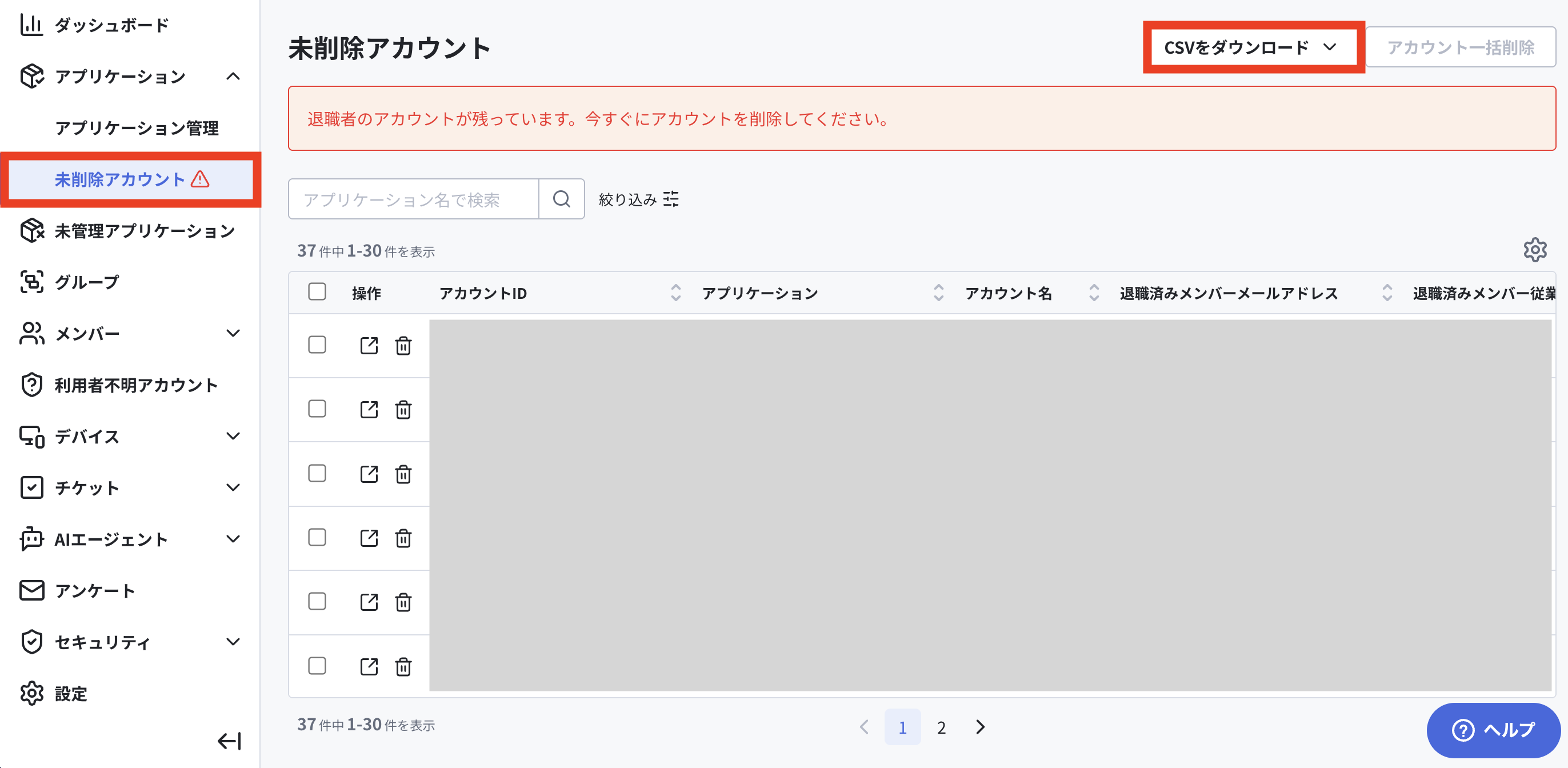Click the warning triangle beside 未削除アカウント
This screenshot has width=1568, height=768.
click(x=200, y=179)
